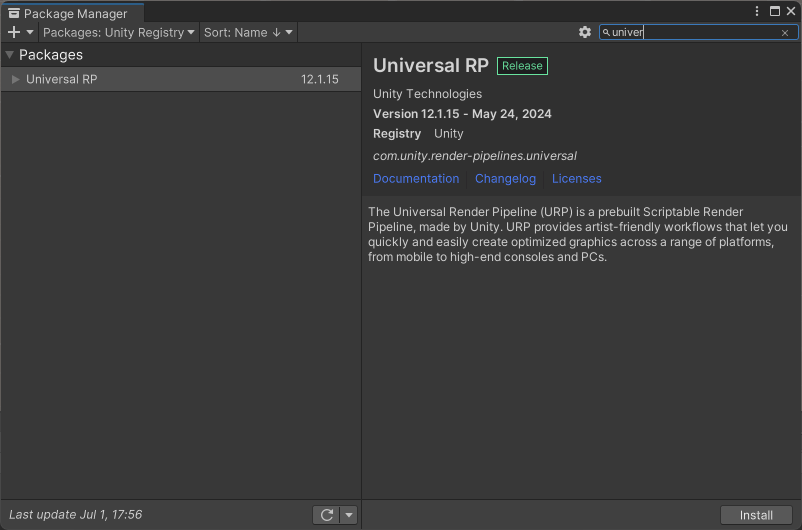Open advanced settings gear icon
Viewport: 802px width, 530px height.
point(585,32)
